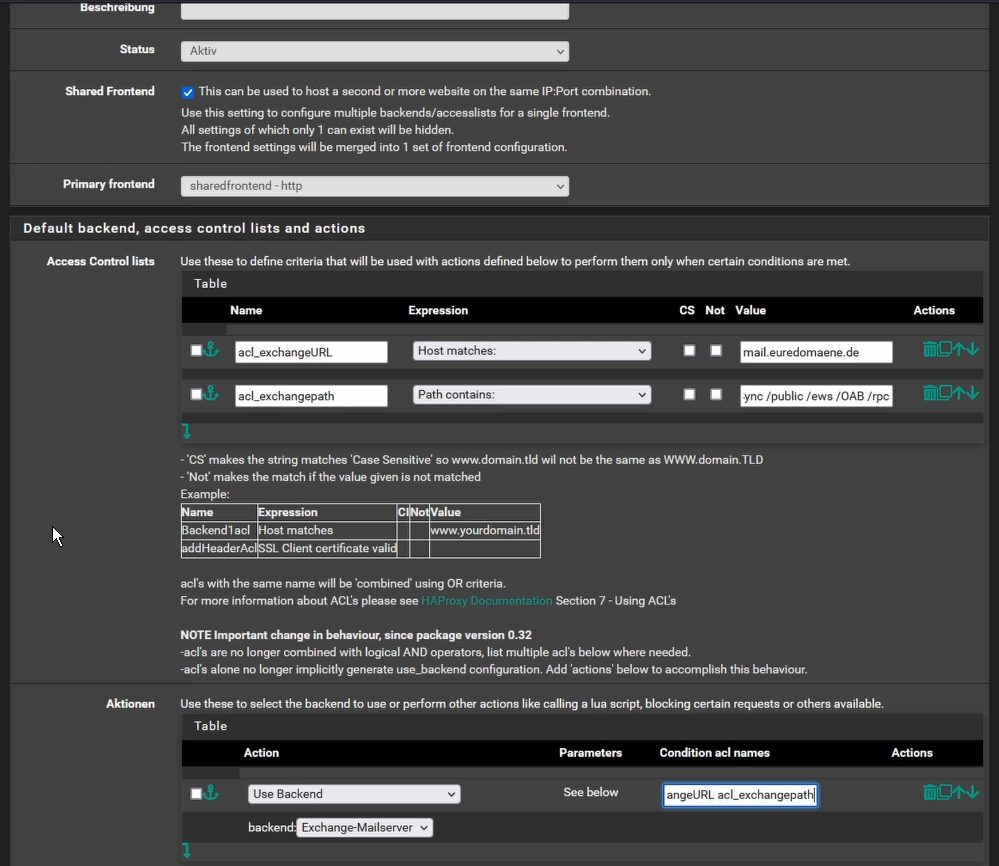Click the 'See below' parameters text
Screen dimensions: 999x866
591,792
